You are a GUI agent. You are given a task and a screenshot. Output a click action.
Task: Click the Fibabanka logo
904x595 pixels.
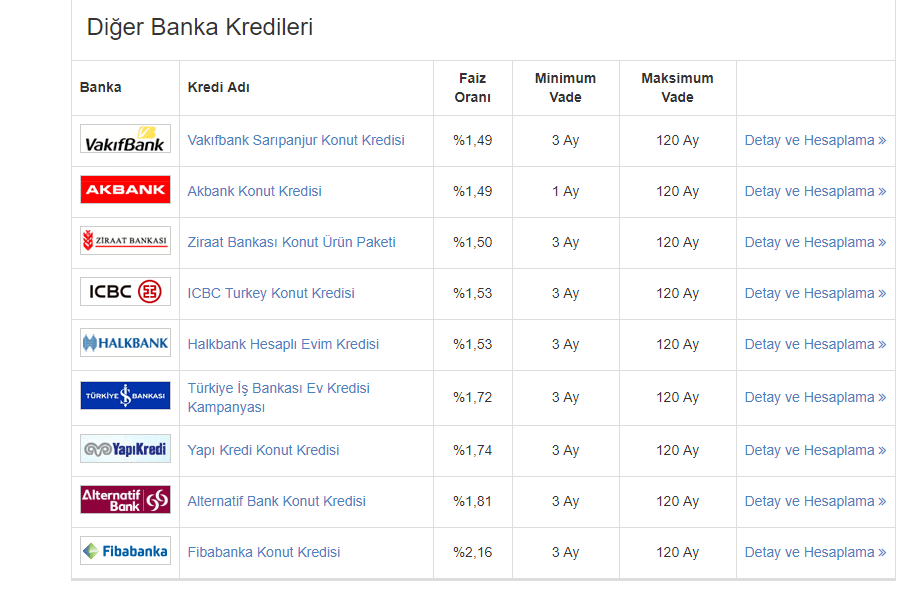[x=125, y=551]
